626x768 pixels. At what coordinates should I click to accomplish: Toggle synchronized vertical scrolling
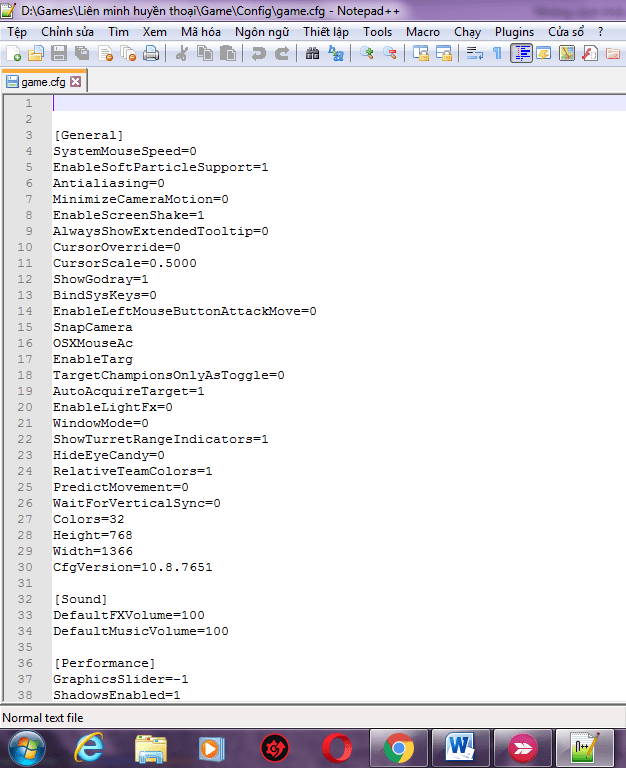click(421, 53)
